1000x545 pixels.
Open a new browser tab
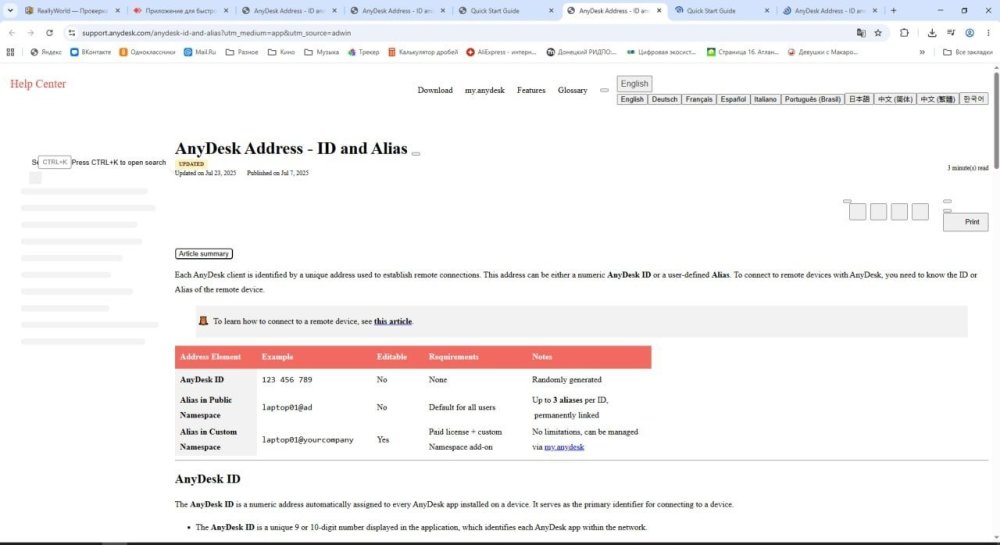(x=893, y=10)
